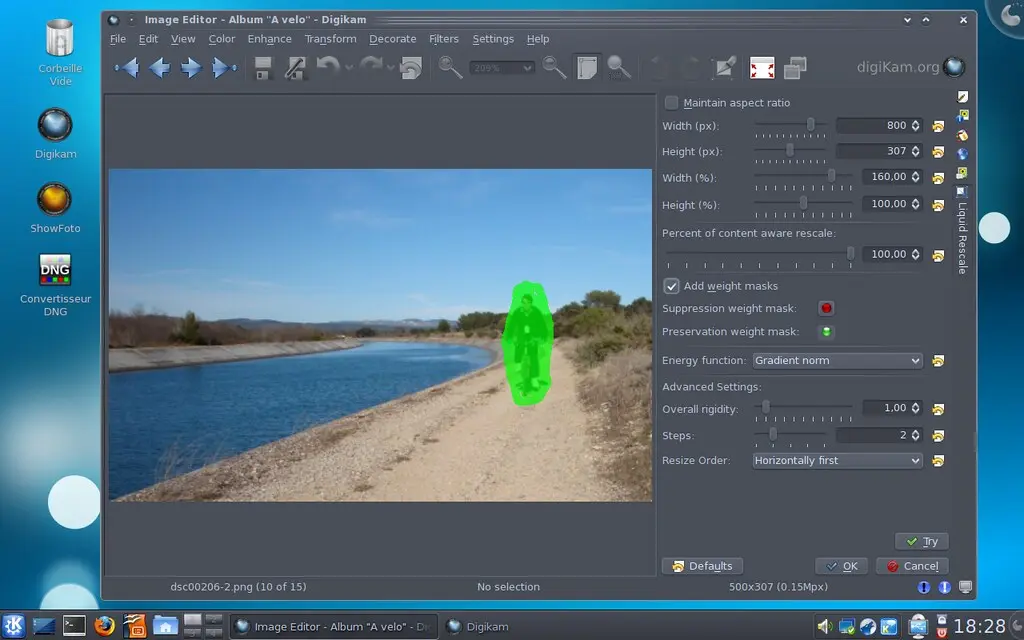Click the Overall rigidity slider handle
Screen dimensions: 1024x640
[x=766, y=408]
